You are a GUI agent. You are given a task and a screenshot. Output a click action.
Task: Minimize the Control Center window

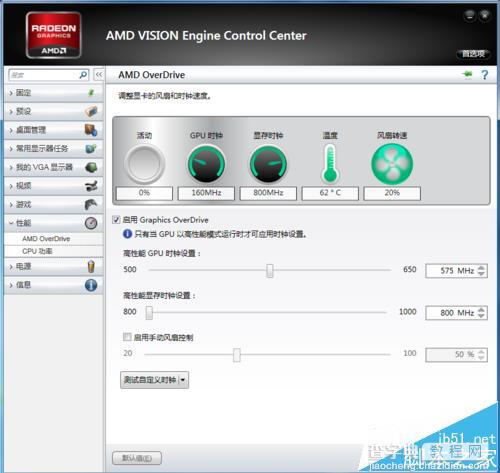coord(469,15)
